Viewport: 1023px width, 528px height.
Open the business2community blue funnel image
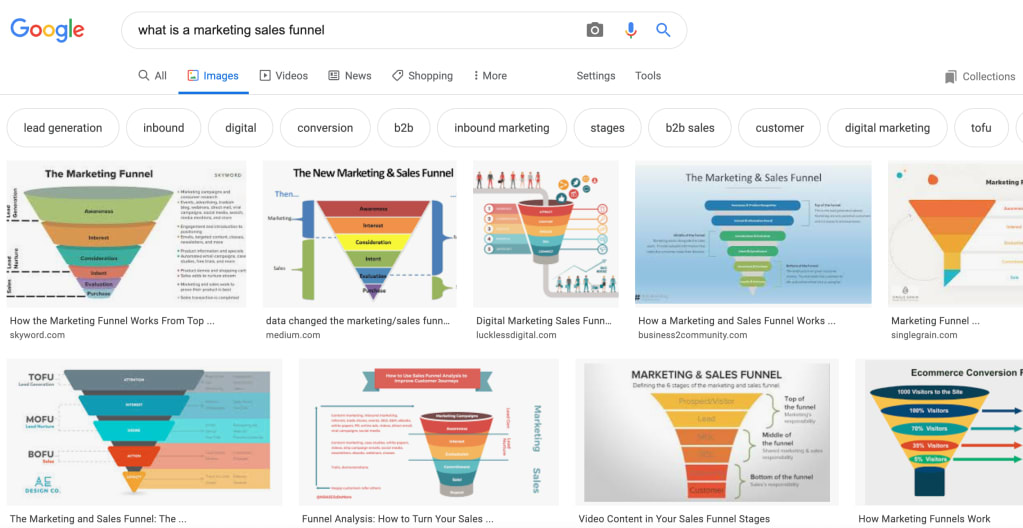753,234
